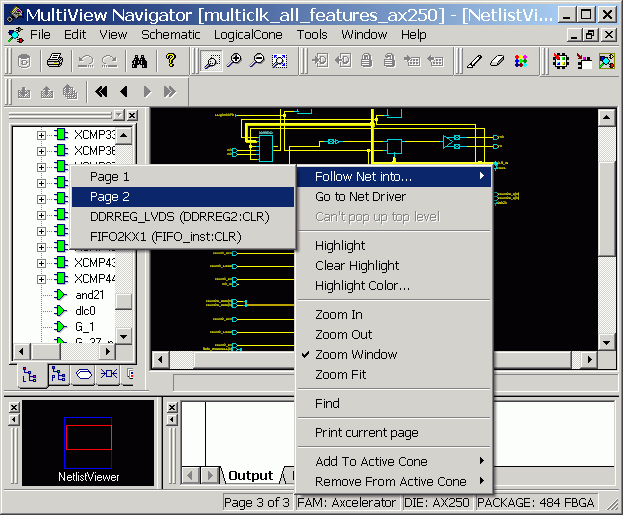Screen dimensions: 623x515
Task: Click the previous page arrow icon
Action: pyautogui.click(x=124, y=92)
